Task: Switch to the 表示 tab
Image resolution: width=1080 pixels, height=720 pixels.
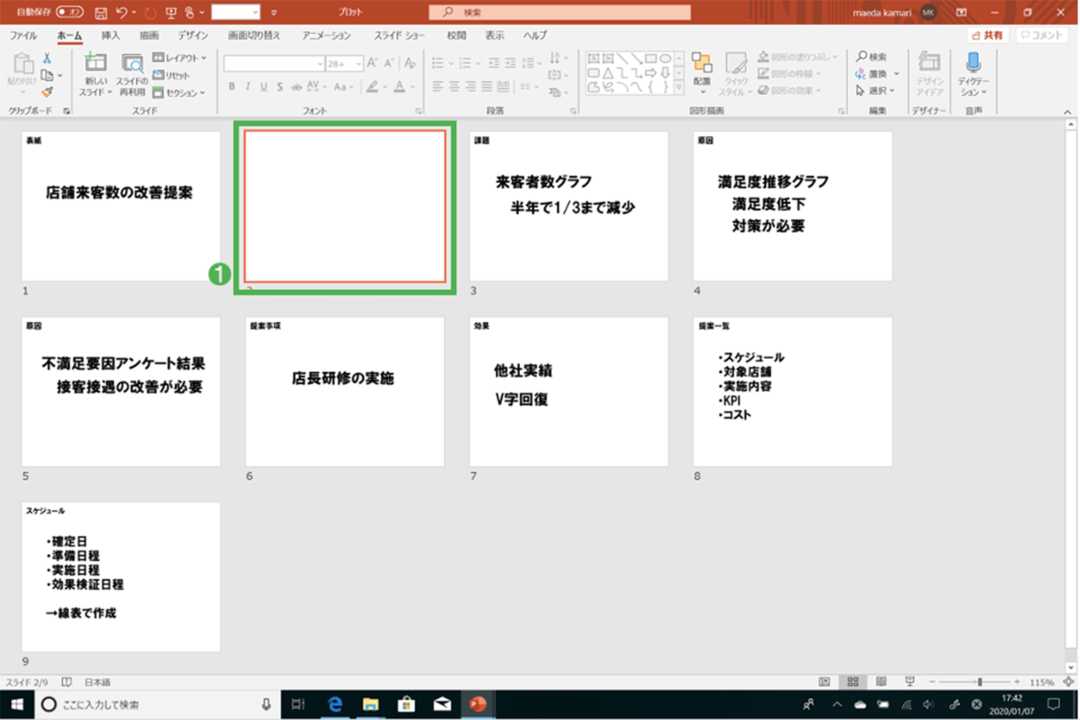Action: (495, 35)
